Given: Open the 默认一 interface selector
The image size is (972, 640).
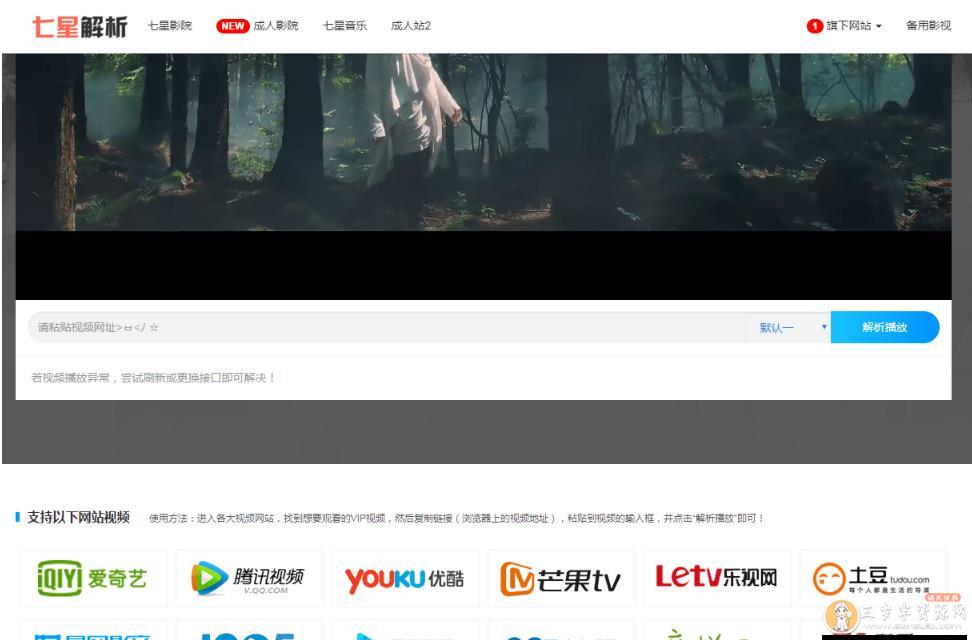Looking at the screenshot, I should point(786,328).
